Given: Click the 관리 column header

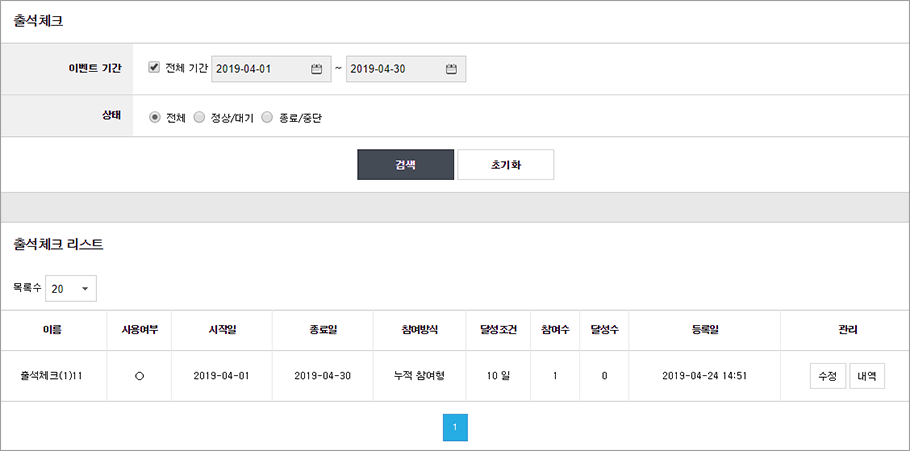Looking at the screenshot, I should point(847,330).
